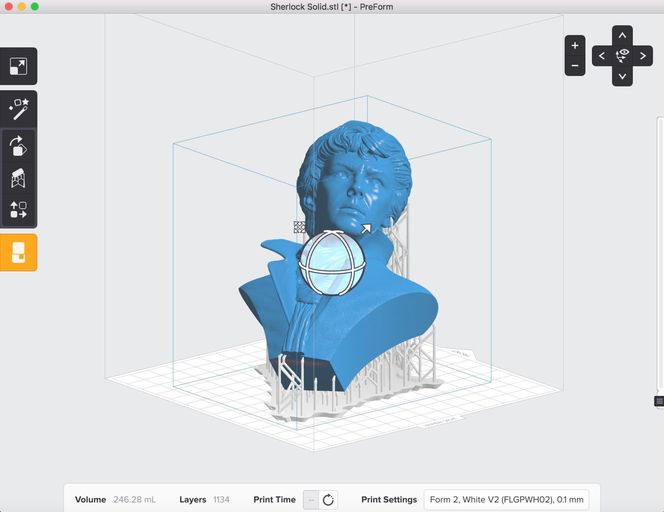664x512 pixels.
Task: Open the Layout arrangement tool
Action: (18, 210)
